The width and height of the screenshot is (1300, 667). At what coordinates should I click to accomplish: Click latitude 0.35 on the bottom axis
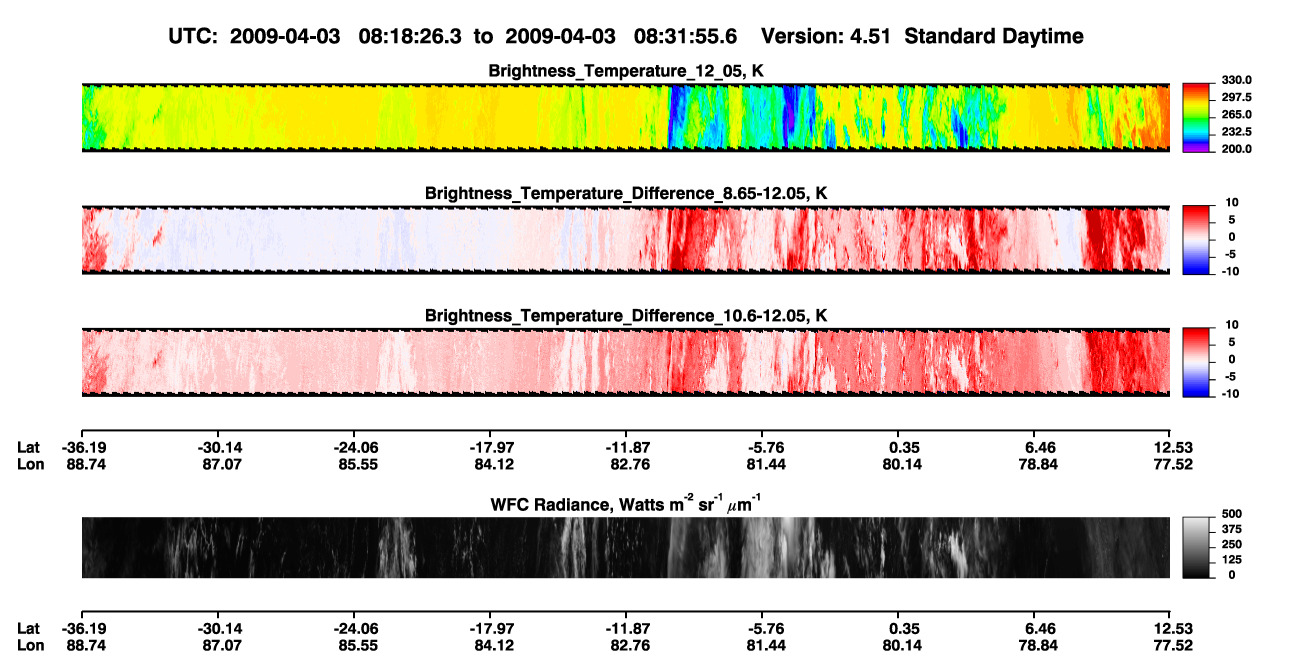pos(904,628)
